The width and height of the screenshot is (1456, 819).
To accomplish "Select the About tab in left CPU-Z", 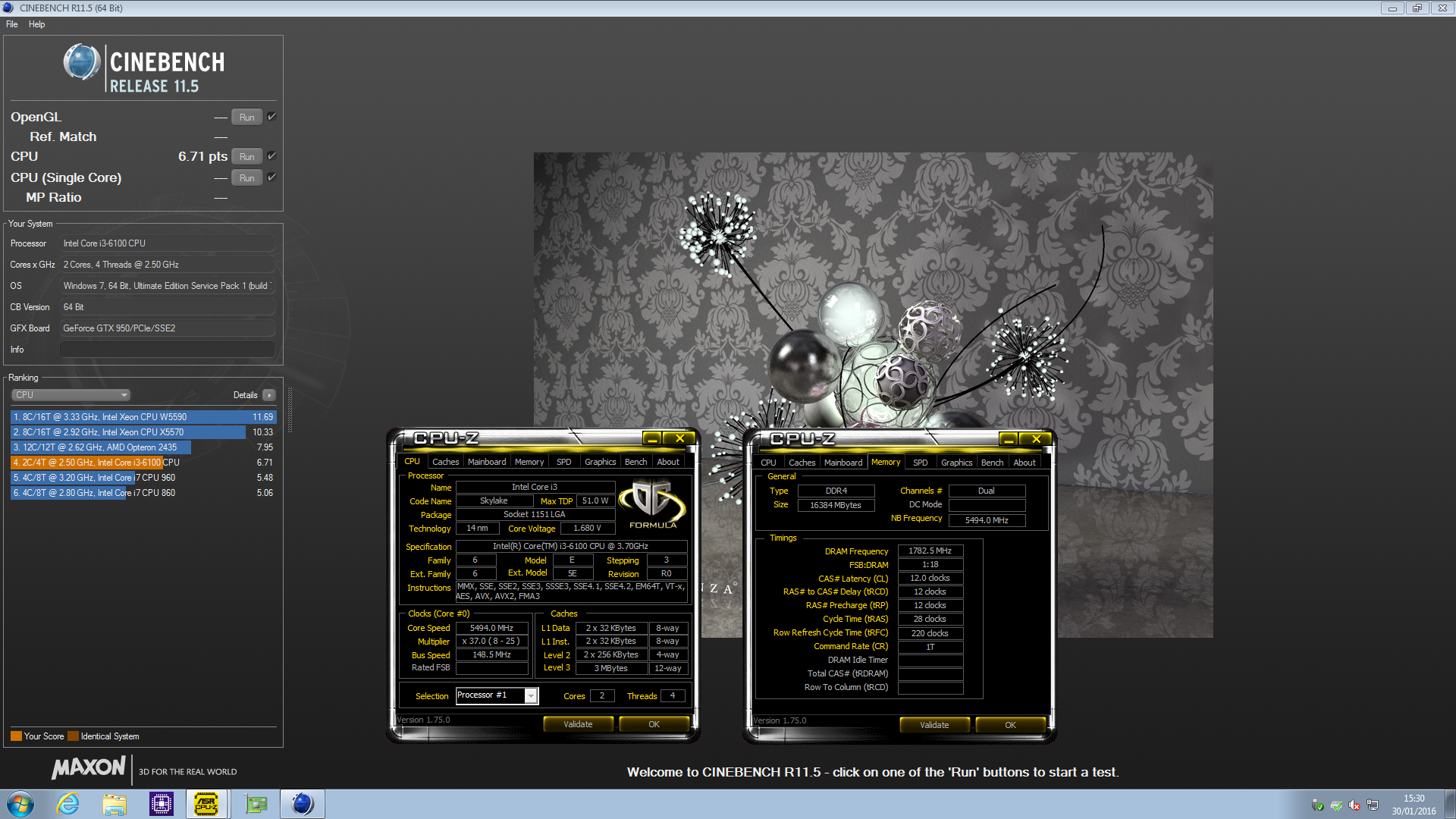I will click(x=668, y=462).
